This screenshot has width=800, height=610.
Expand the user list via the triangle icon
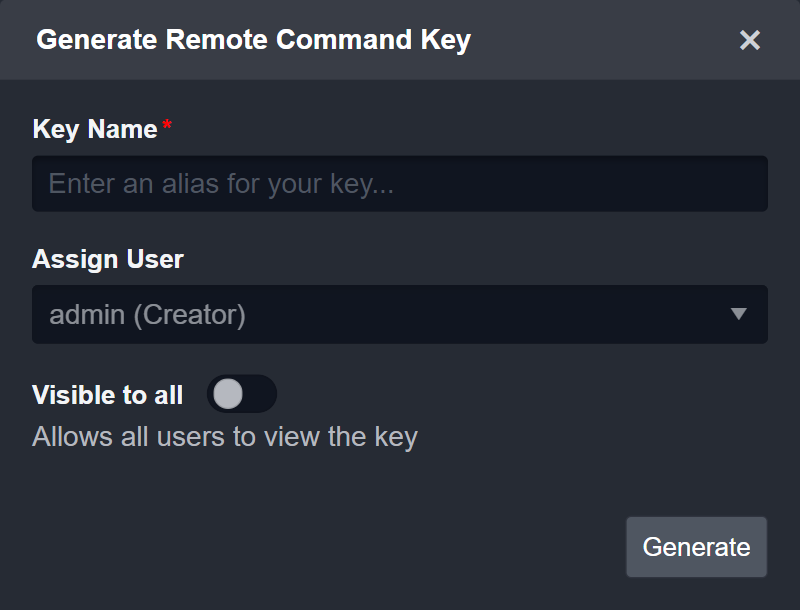click(x=739, y=314)
